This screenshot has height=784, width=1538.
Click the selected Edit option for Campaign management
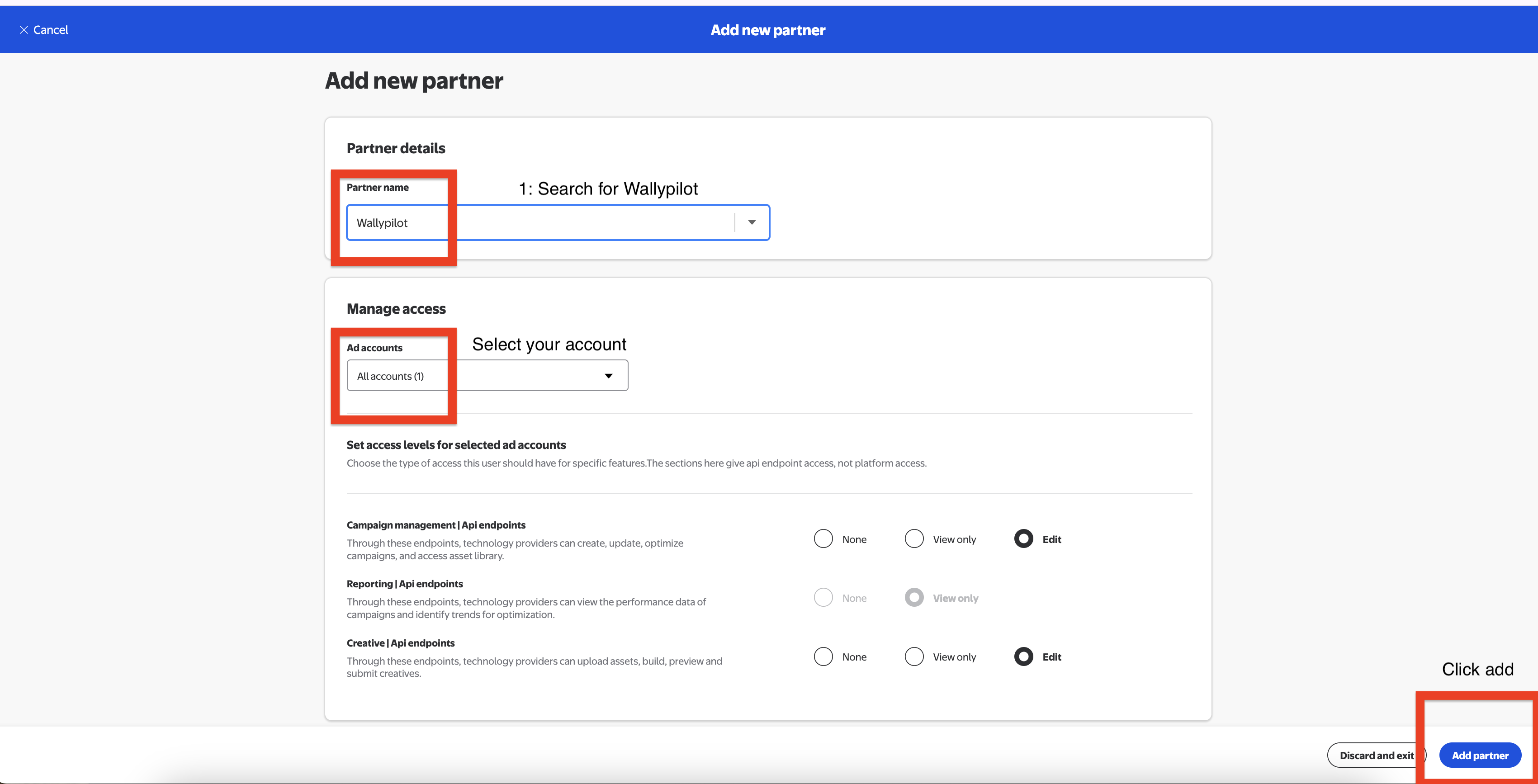click(x=1024, y=538)
